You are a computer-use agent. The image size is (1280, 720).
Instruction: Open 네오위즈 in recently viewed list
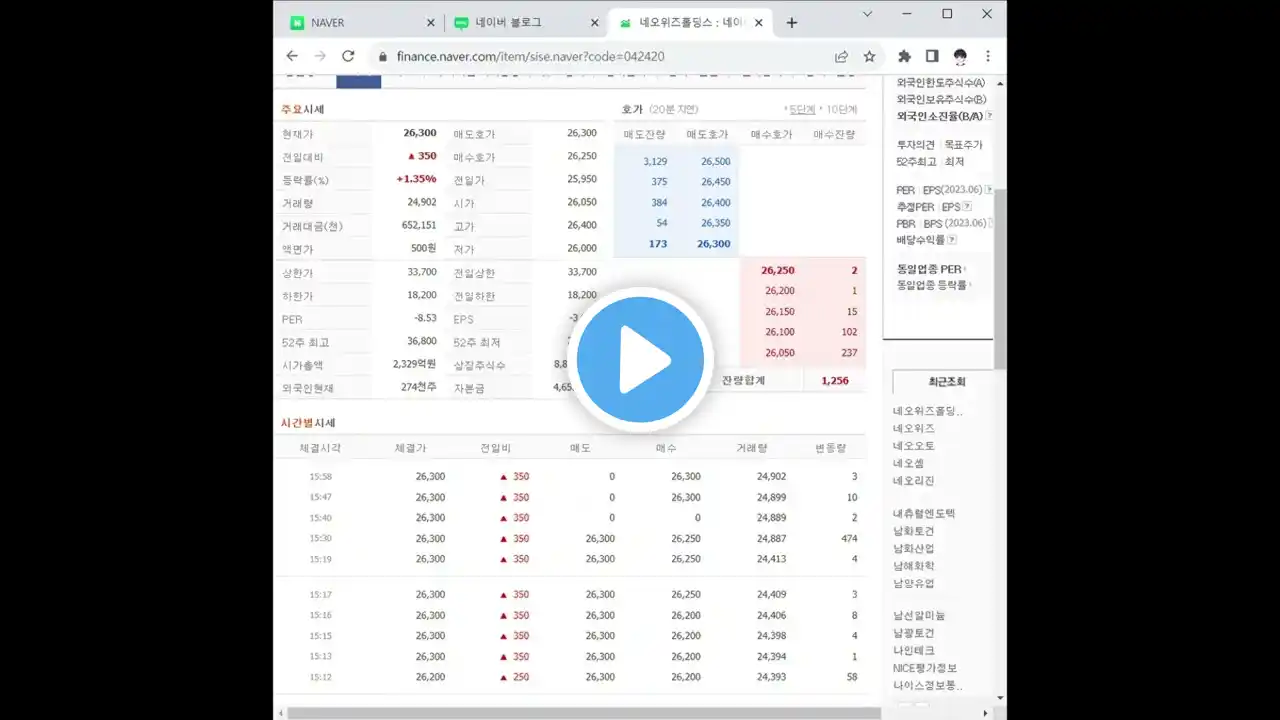[x=913, y=428]
